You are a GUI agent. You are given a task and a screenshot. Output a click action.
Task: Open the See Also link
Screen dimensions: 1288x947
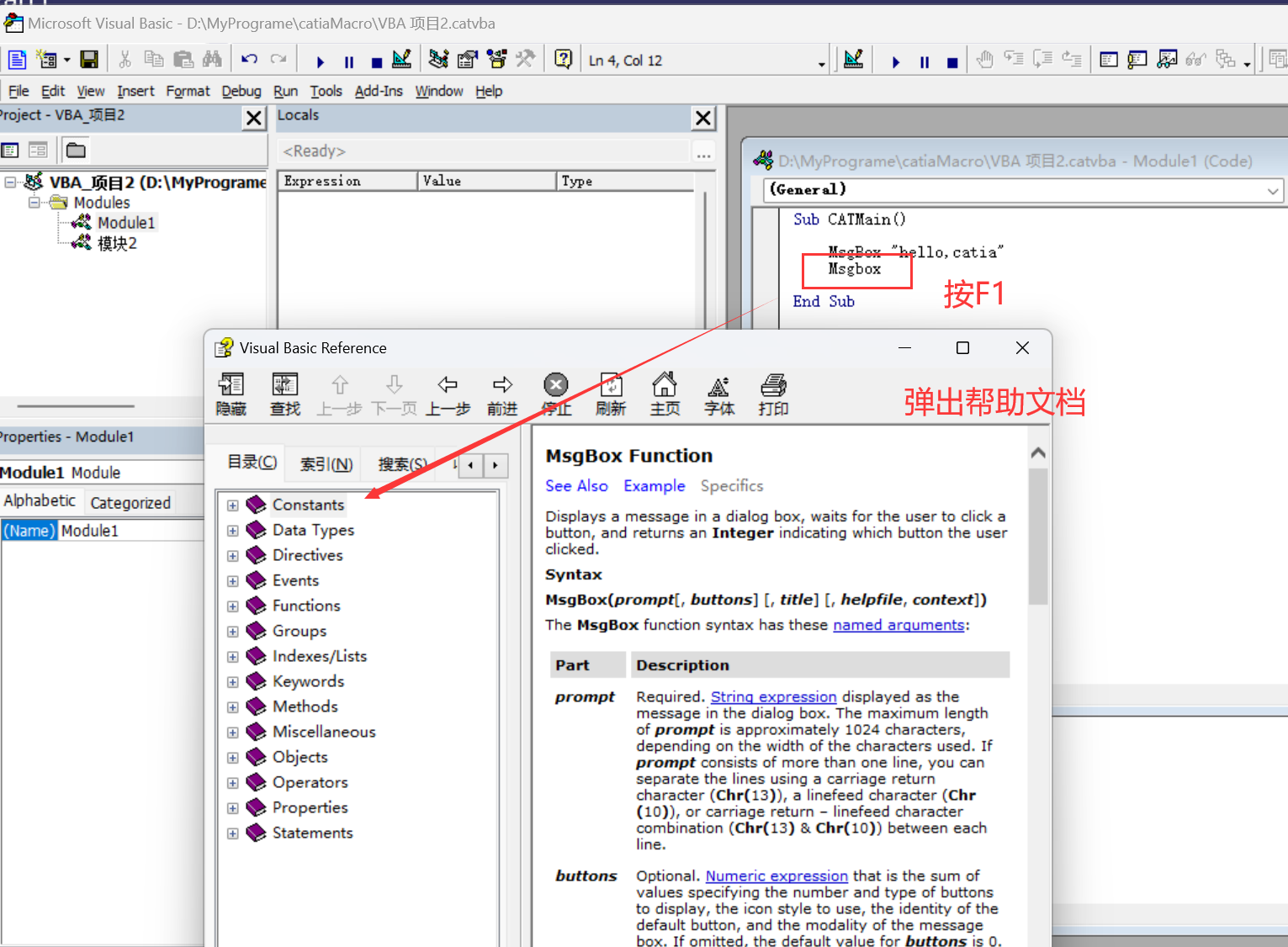click(576, 486)
